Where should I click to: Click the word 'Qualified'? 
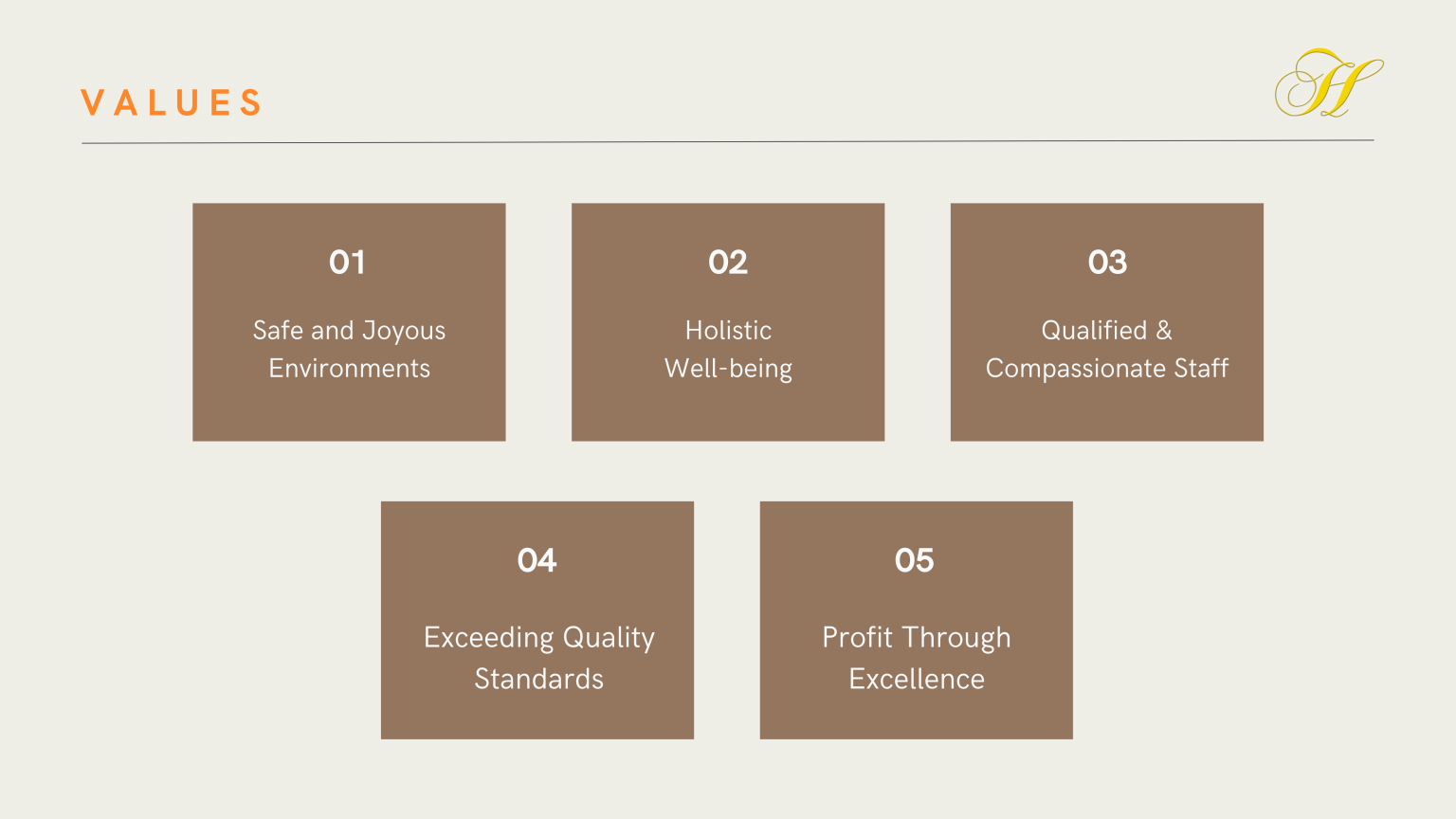tap(1094, 331)
